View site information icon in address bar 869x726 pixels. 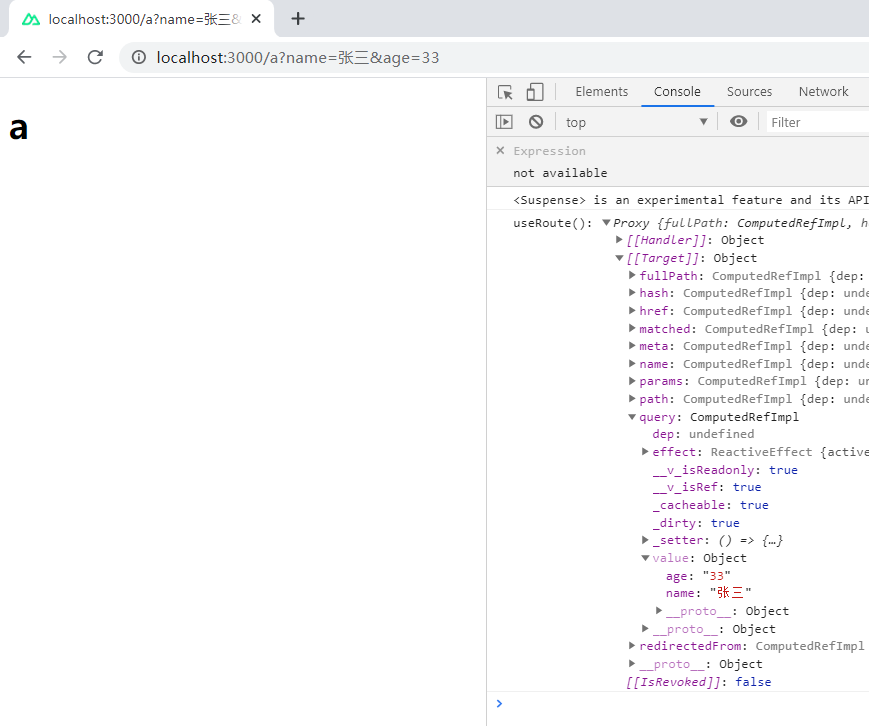[x=139, y=58]
